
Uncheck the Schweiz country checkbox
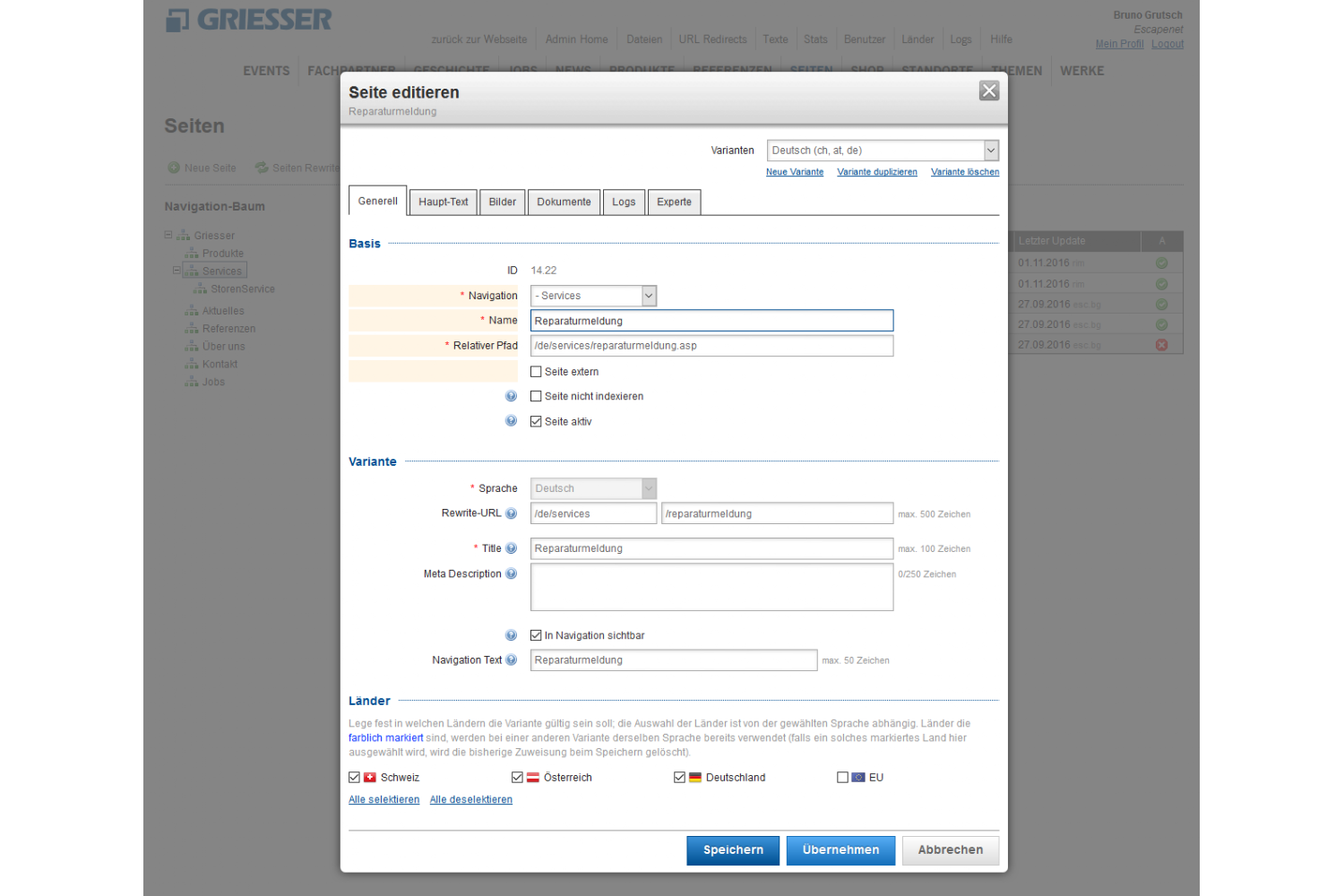click(x=355, y=778)
